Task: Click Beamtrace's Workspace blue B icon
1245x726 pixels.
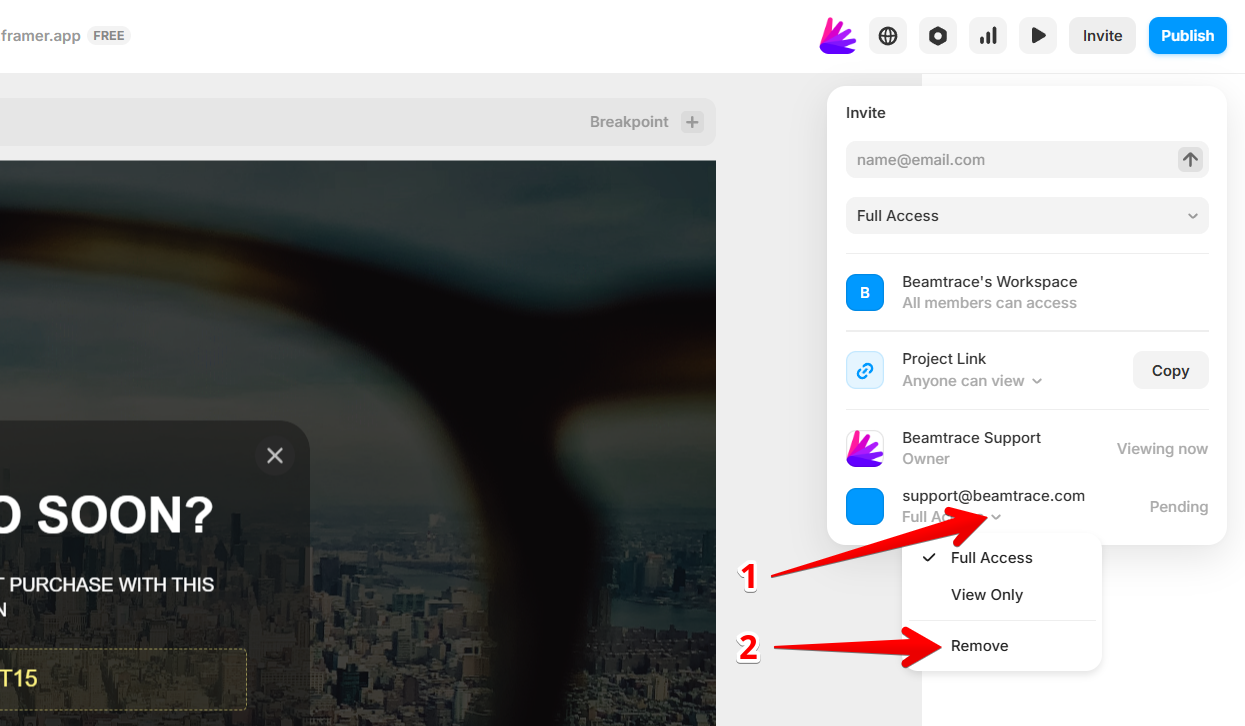Action: click(865, 293)
